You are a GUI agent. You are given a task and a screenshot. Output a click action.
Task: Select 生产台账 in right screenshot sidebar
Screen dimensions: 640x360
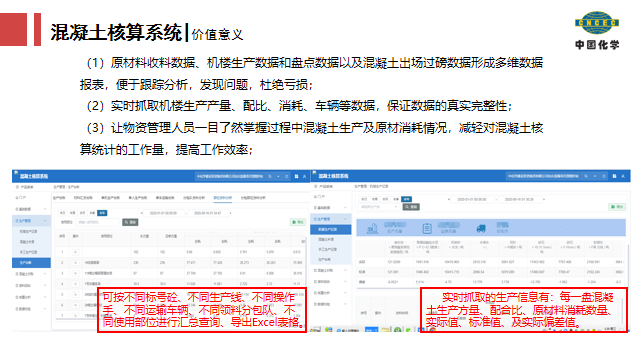324,260
